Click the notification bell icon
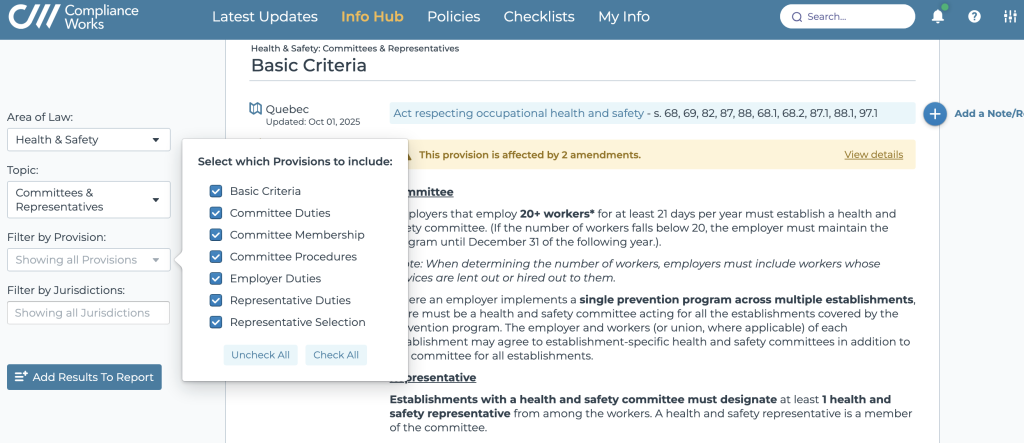Image resolution: width=1024 pixels, height=443 pixels. (937, 17)
